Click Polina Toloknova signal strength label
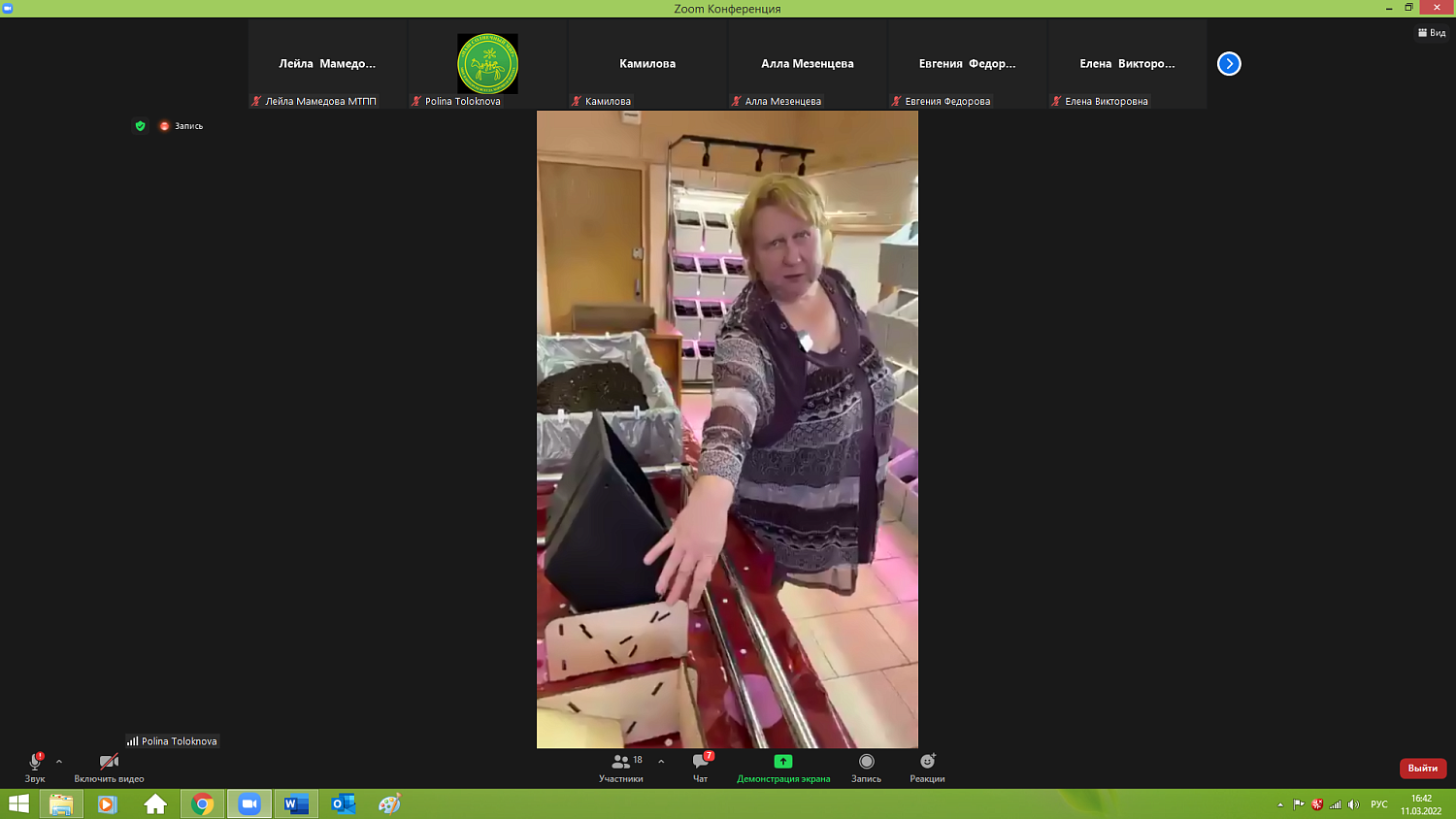Viewport: 1456px width, 819px height. pyautogui.click(x=172, y=740)
